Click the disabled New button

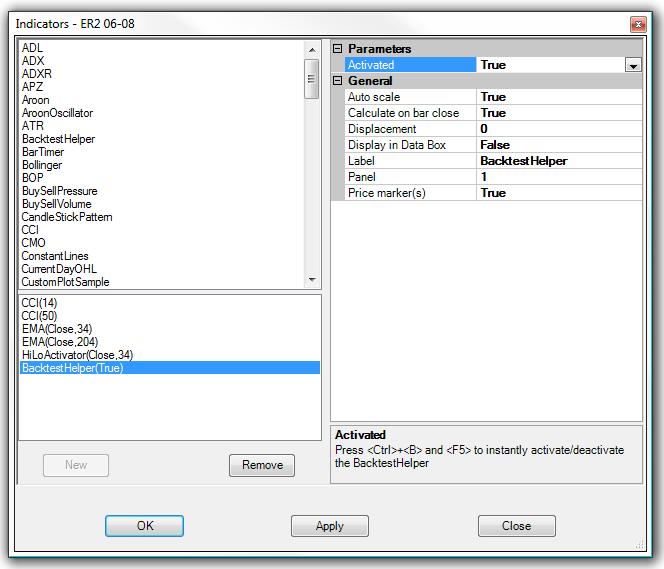[76, 465]
